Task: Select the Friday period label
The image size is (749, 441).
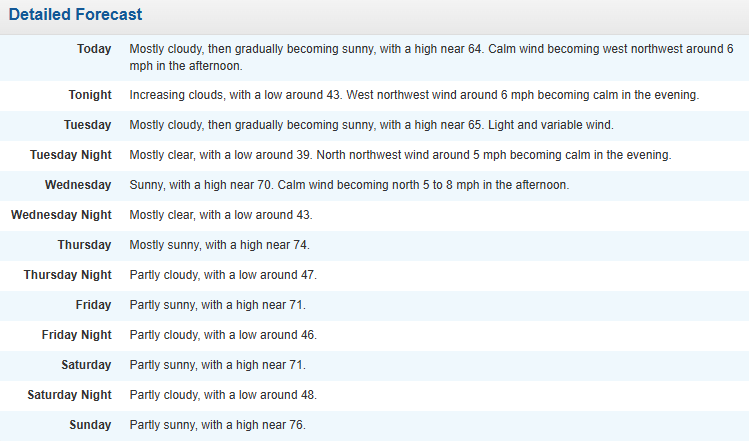Action: pos(93,305)
